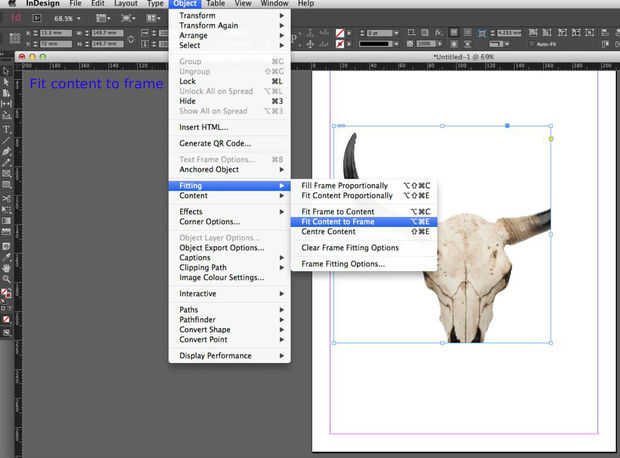Choose Clear Frame Fitting Options
620x458 pixels.
coord(364,248)
